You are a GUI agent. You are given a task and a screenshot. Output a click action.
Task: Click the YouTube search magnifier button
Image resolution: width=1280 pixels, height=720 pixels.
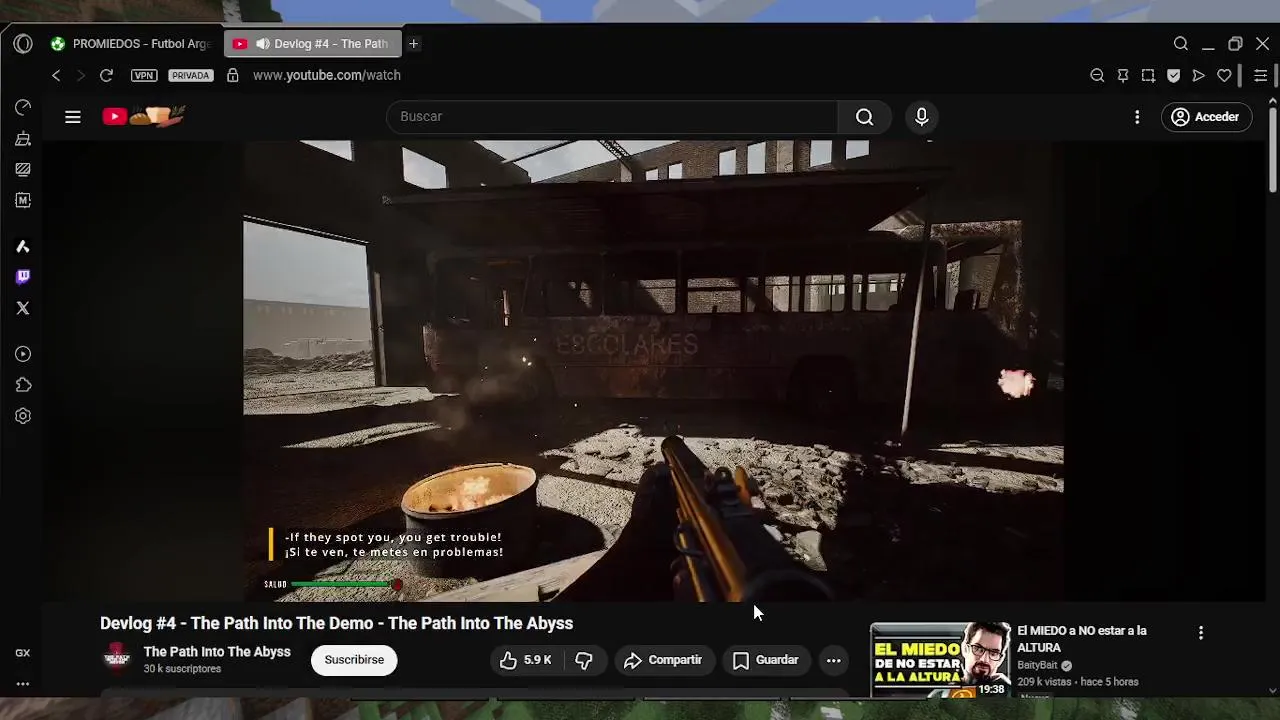864,117
